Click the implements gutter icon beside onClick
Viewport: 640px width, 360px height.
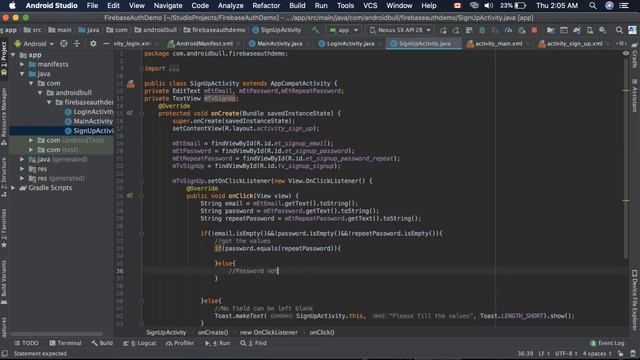(x=130, y=196)
